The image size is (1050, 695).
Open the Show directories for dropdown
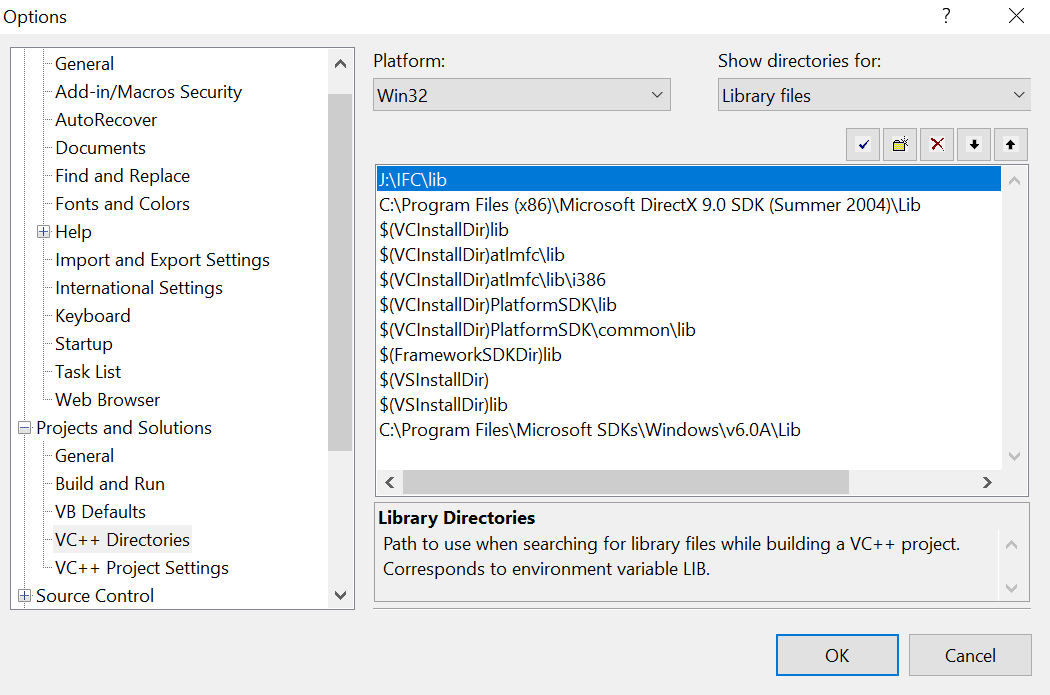point(873,96)
